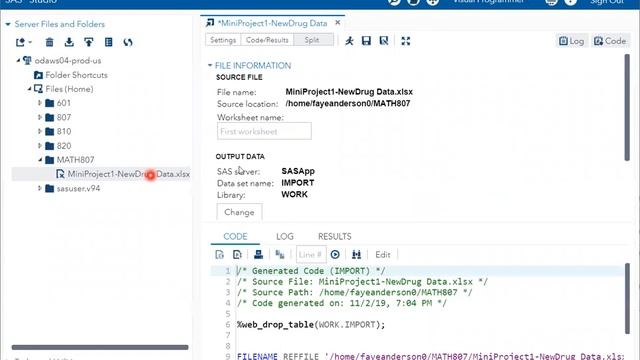Click the file tree horizontal scrollbar

[x=100, y=347]
